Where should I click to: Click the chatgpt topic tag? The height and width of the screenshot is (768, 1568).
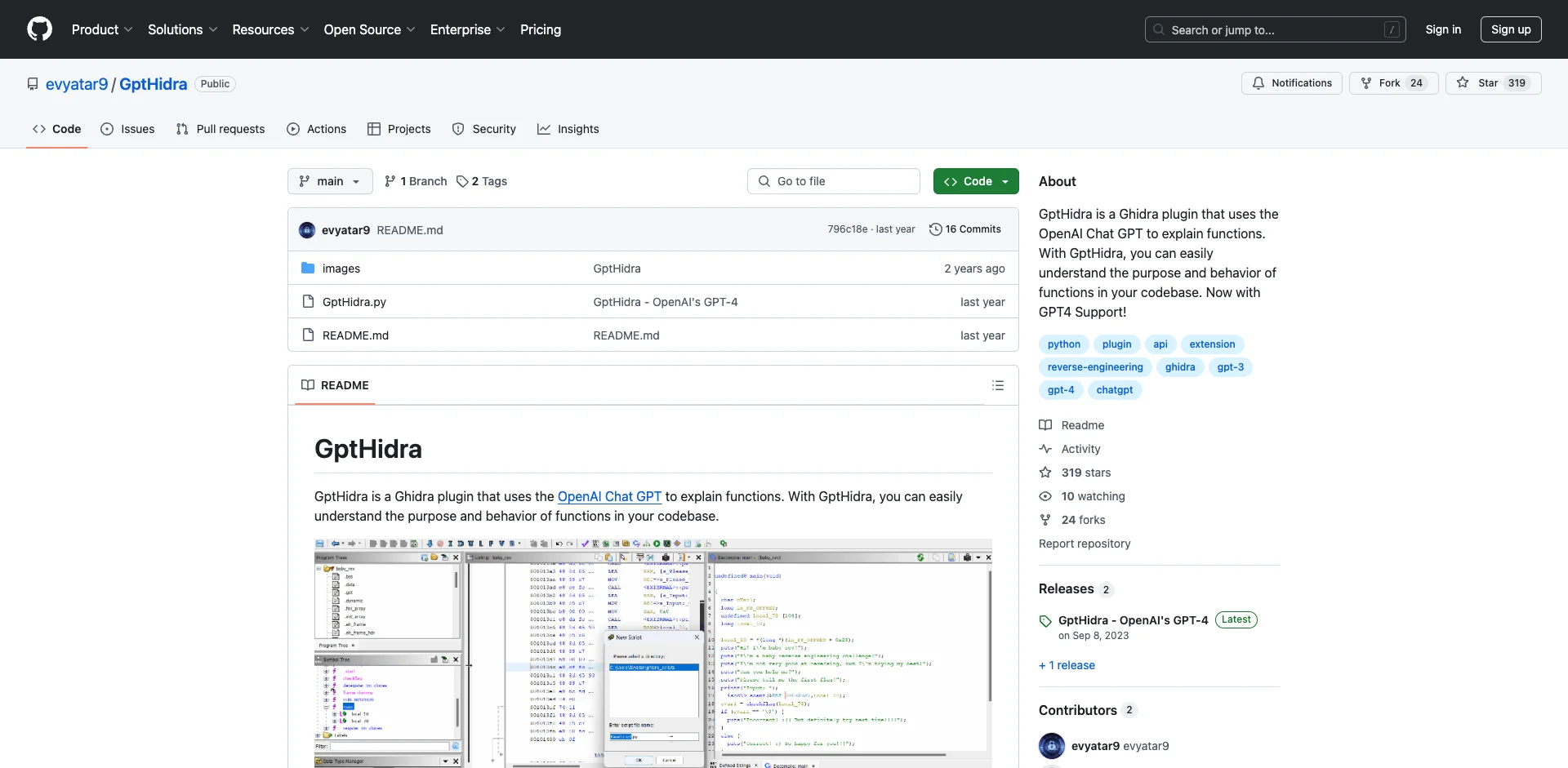[x=1115, y=390]
